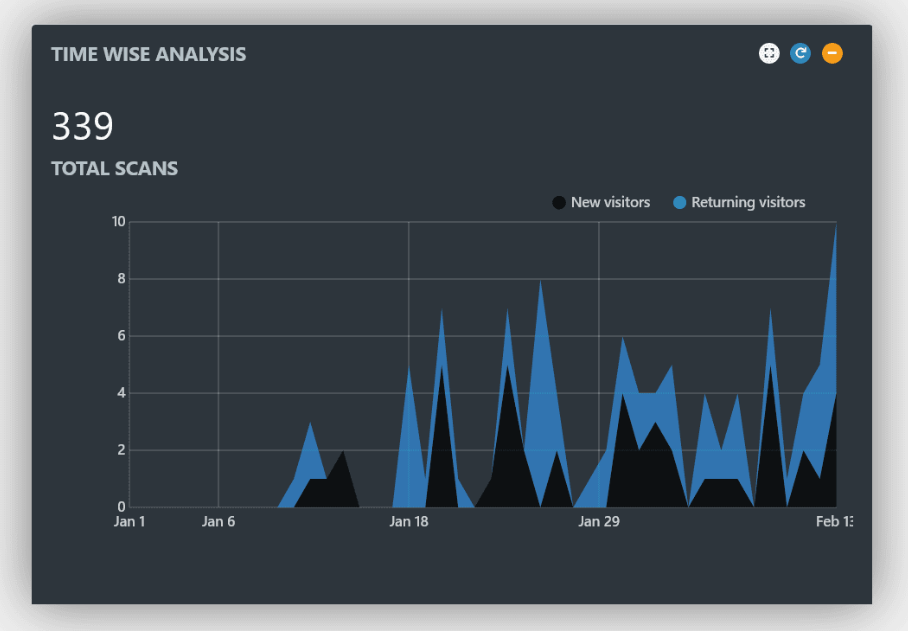
Task: Toggle the New visitors legend label
Action: pos(610,203)
